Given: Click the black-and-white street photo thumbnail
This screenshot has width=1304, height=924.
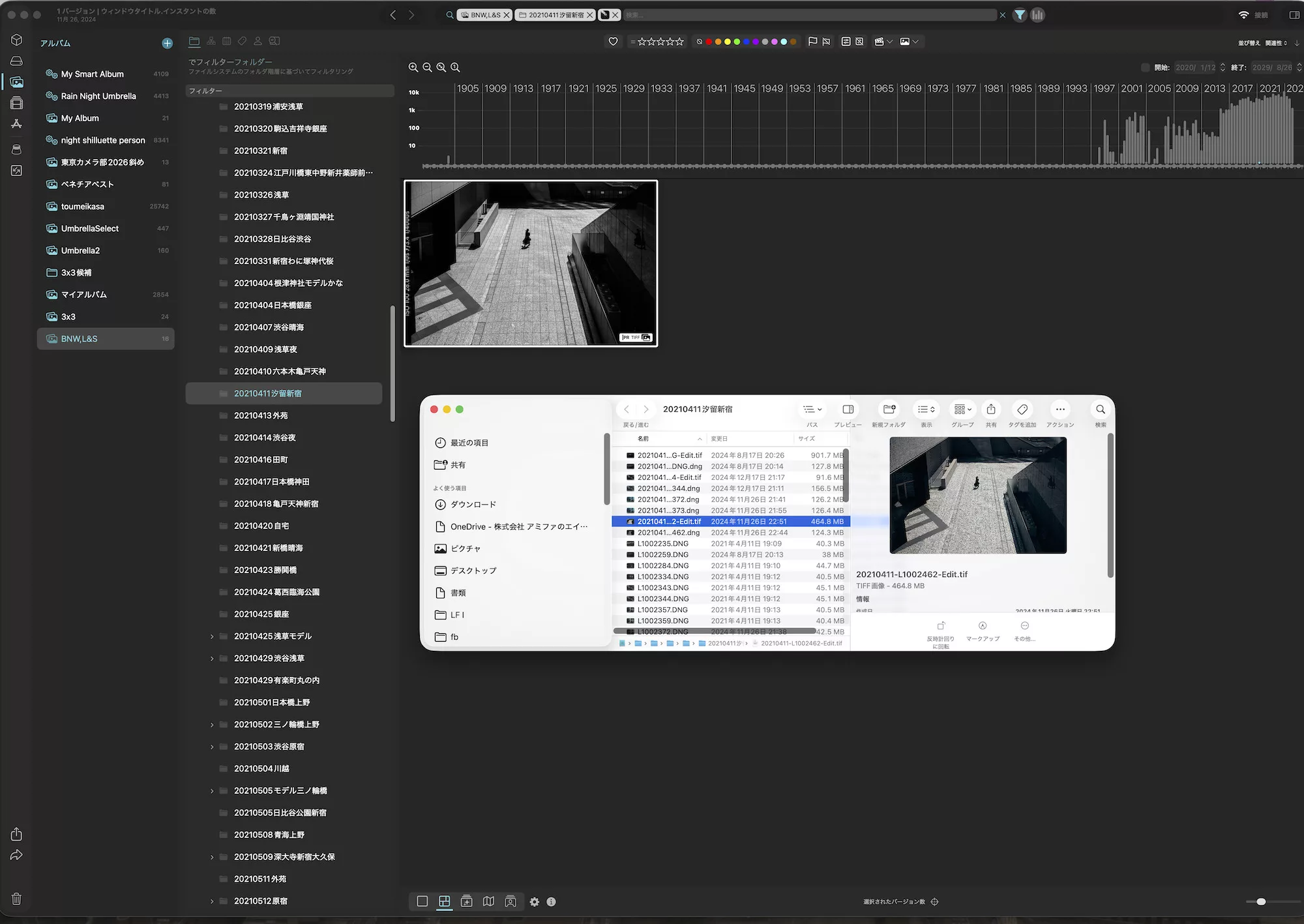Looking at the screenshot, I should click(x=531, y=263).
